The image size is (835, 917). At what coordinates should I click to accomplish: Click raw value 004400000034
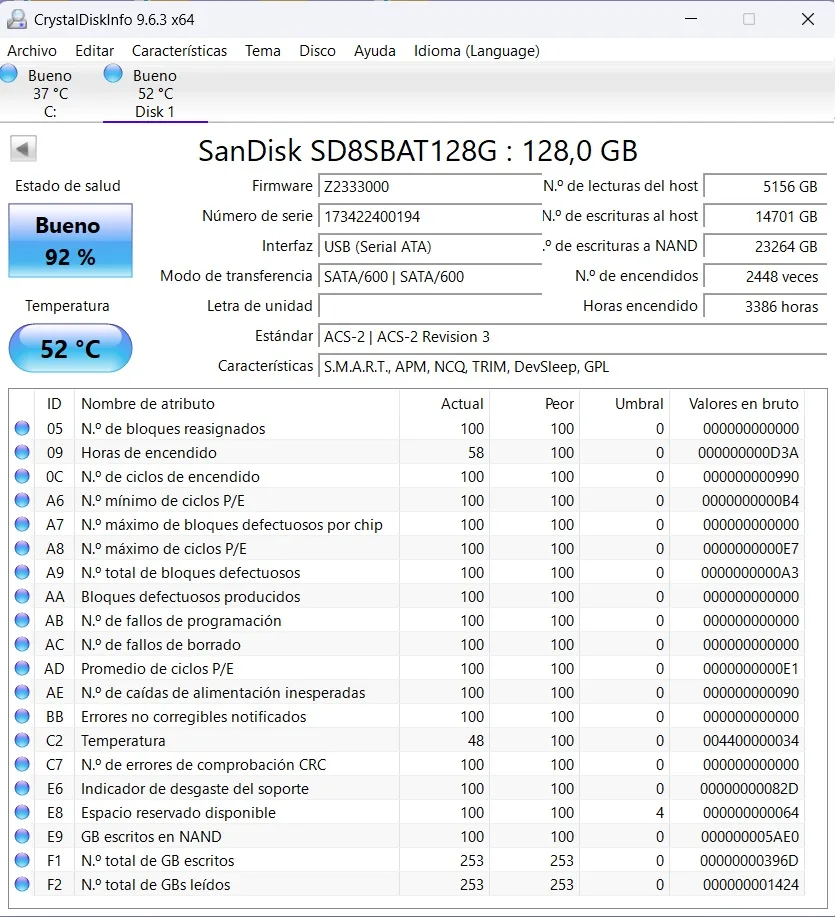point(750,740)
